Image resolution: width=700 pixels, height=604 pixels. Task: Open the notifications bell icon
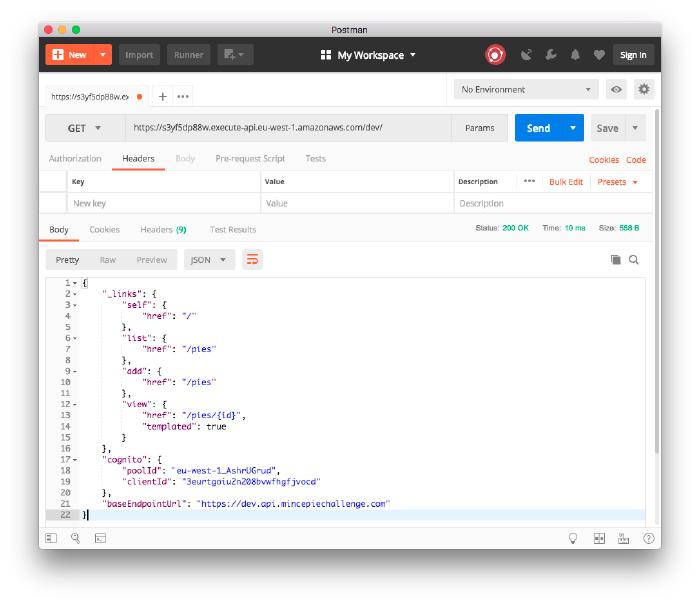tap(575, 55)
